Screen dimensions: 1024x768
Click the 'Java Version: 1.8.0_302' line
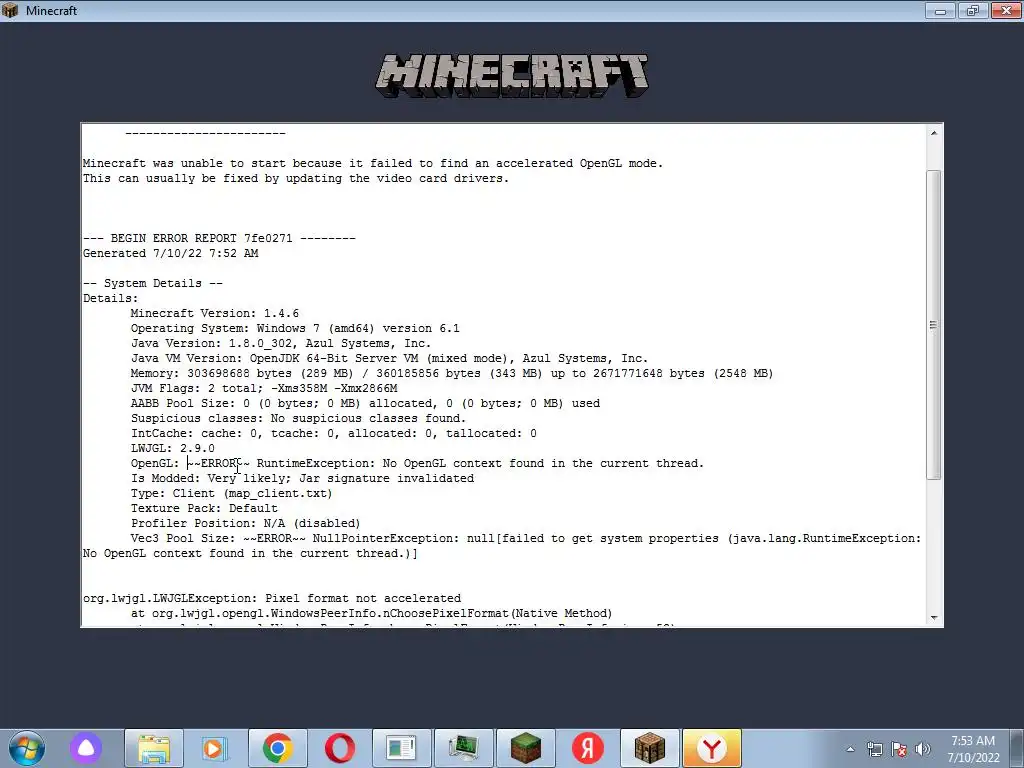281,344
